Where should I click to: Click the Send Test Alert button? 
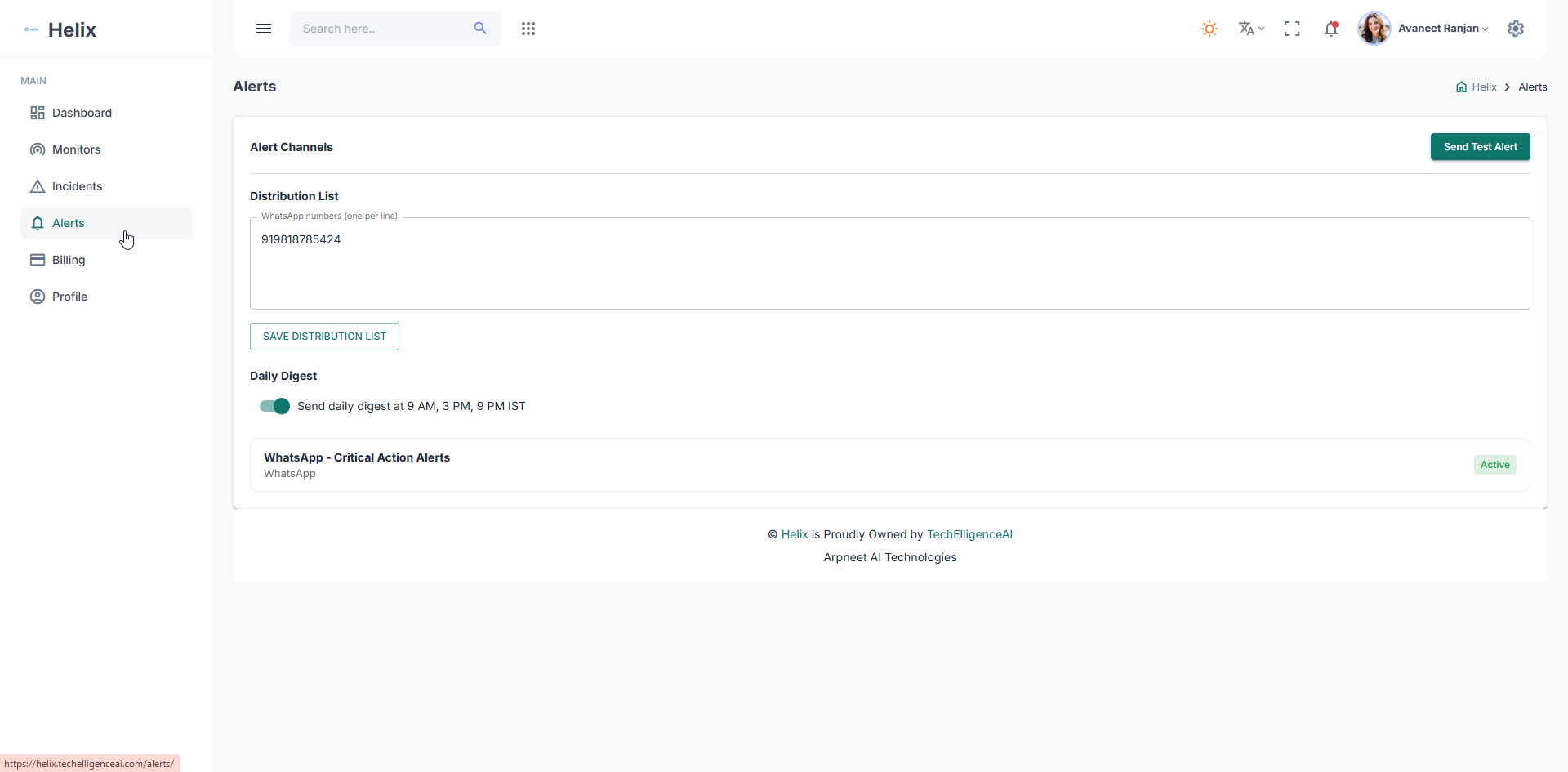click(x=1480, y=147)
